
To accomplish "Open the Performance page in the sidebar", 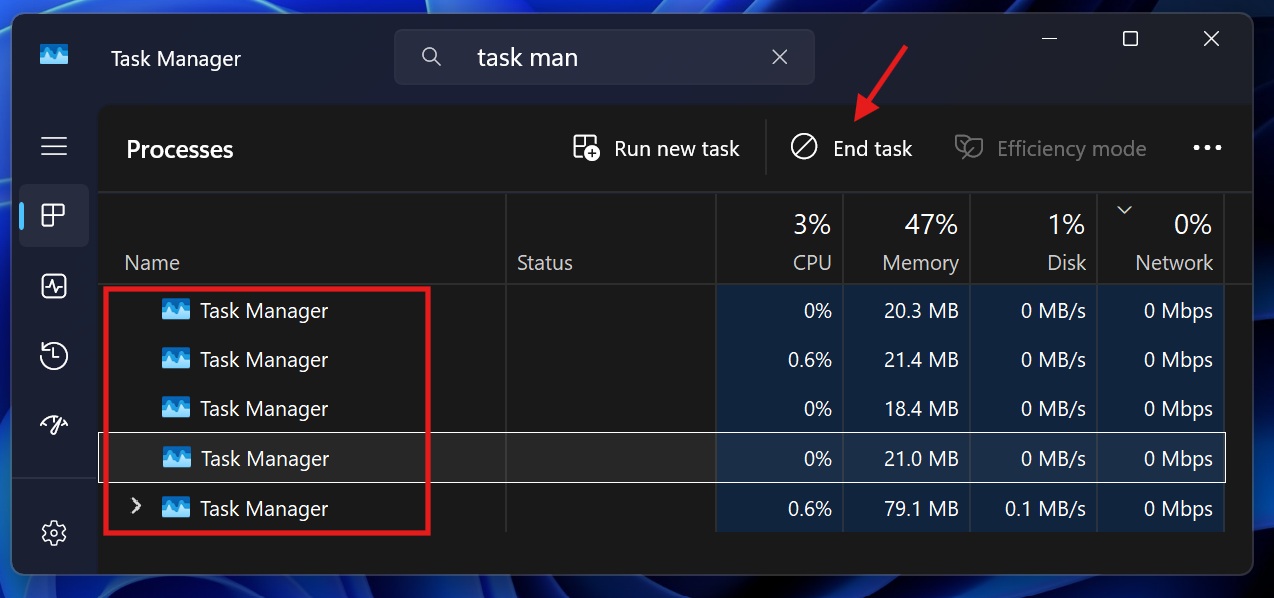I will [x=53, y=286].
